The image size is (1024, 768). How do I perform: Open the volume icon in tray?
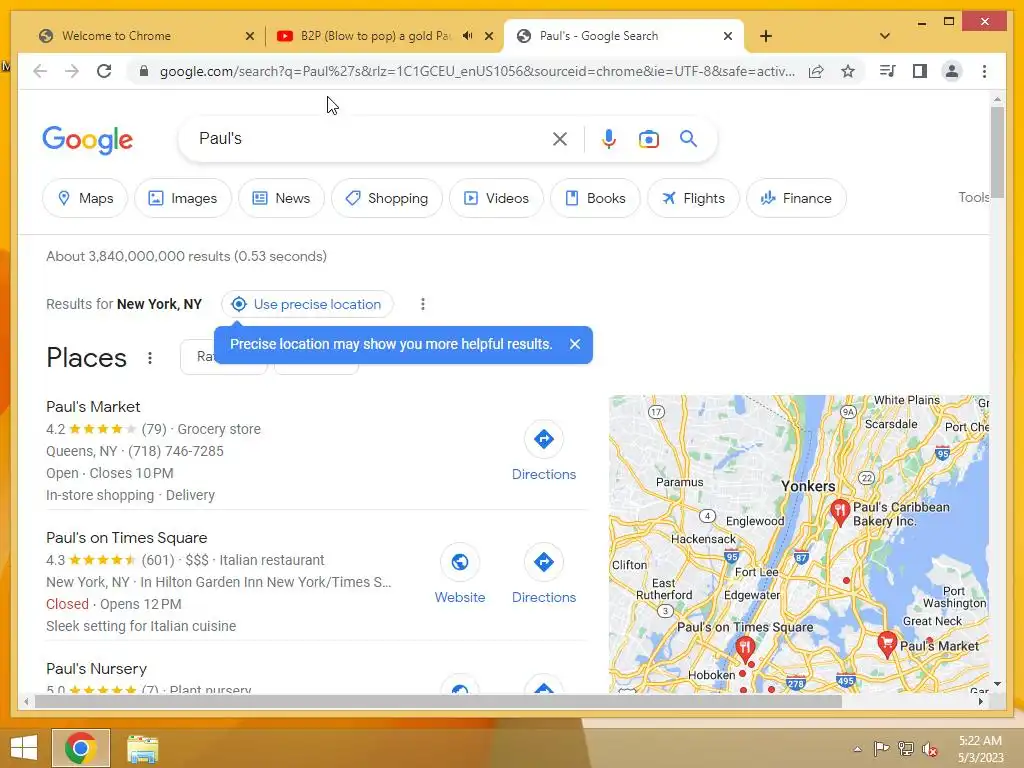929,749
